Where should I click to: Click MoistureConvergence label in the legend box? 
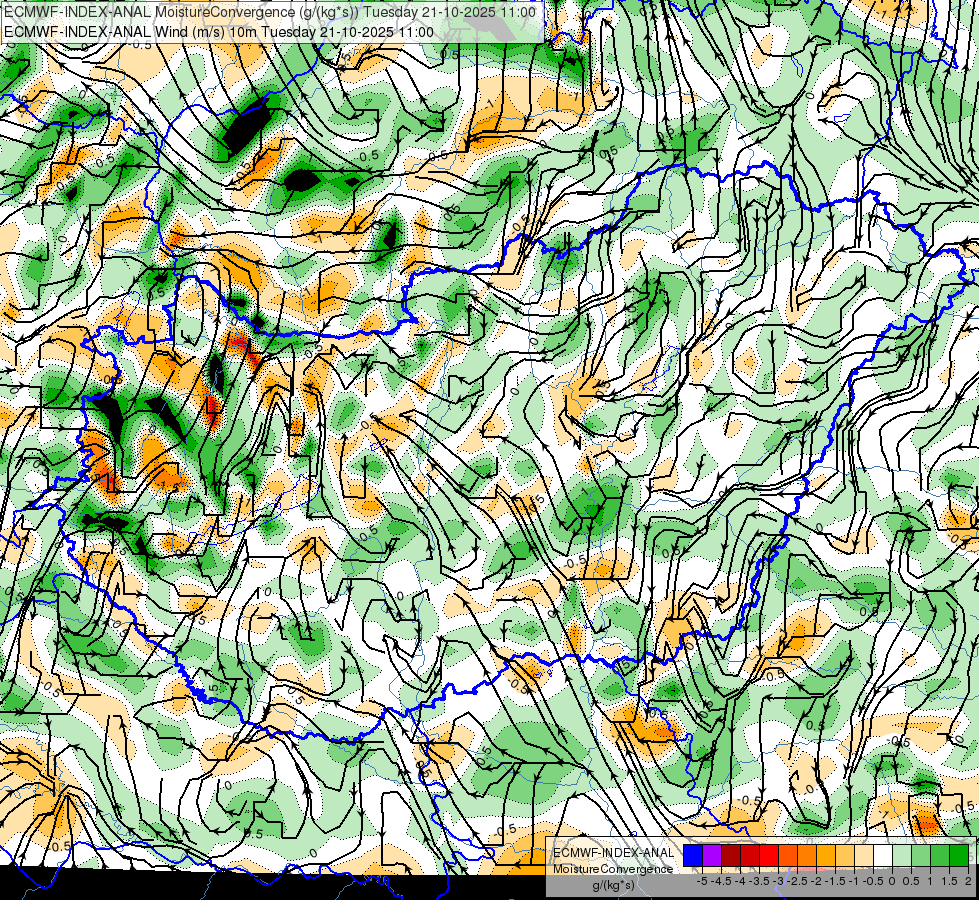coord(613,869)
